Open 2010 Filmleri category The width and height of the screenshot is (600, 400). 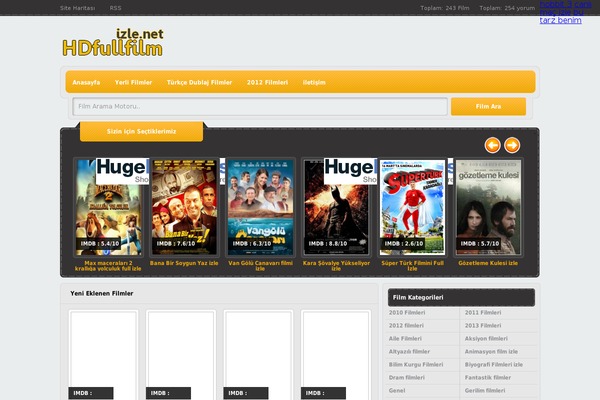407,313
